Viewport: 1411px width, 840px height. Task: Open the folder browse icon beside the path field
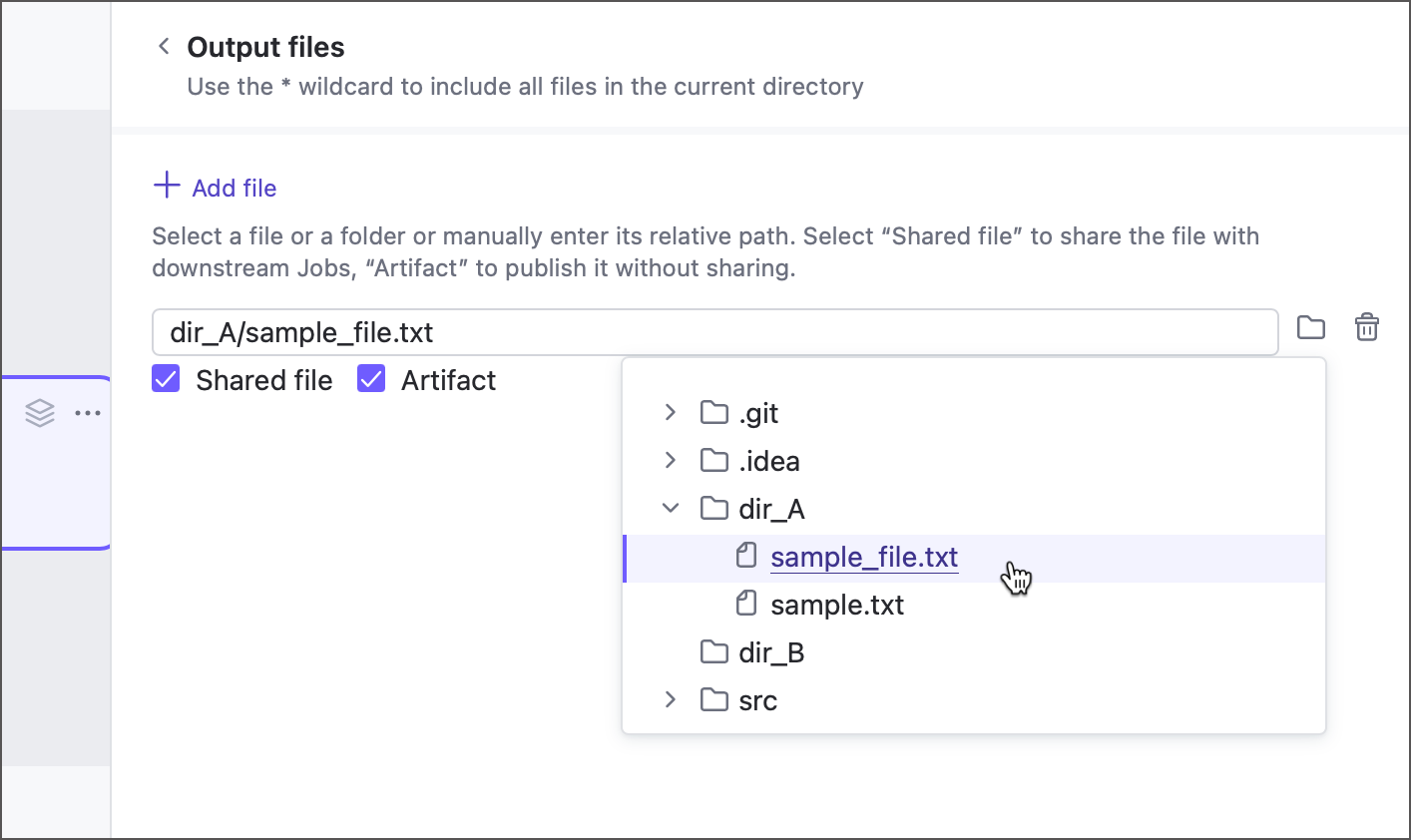(x=1311, y=327)
